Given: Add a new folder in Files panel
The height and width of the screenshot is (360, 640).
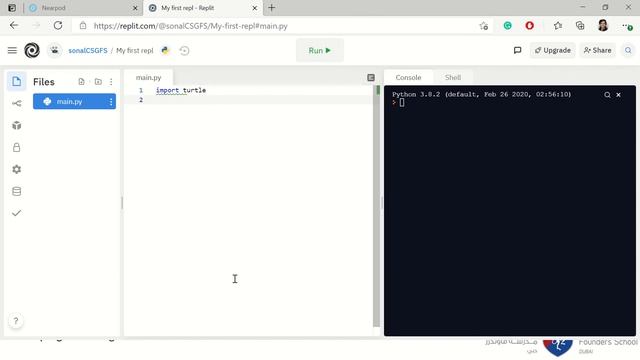Looking at the screenshot, I should point(98,82).
